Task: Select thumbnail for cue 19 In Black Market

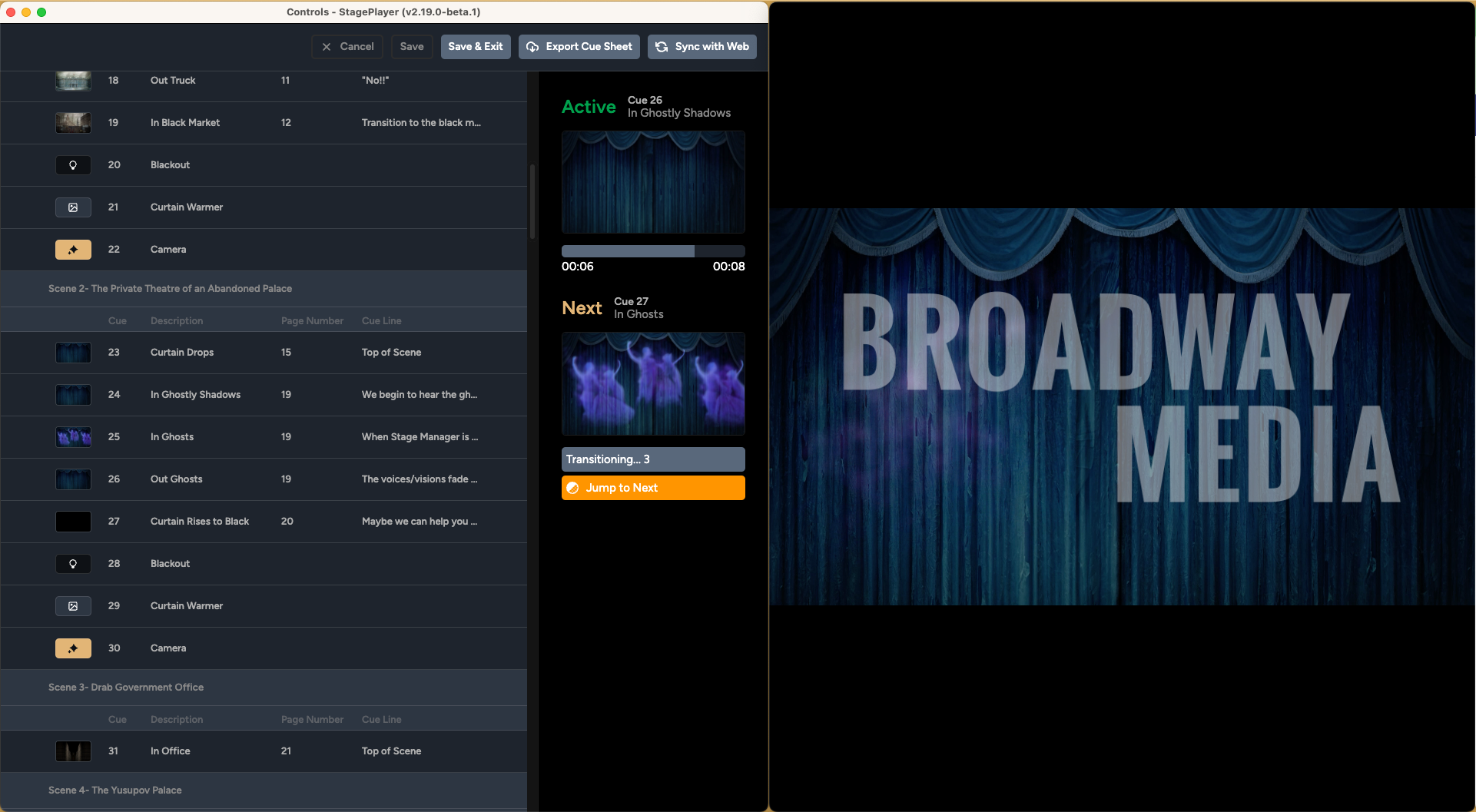Action: coord(73,123)
